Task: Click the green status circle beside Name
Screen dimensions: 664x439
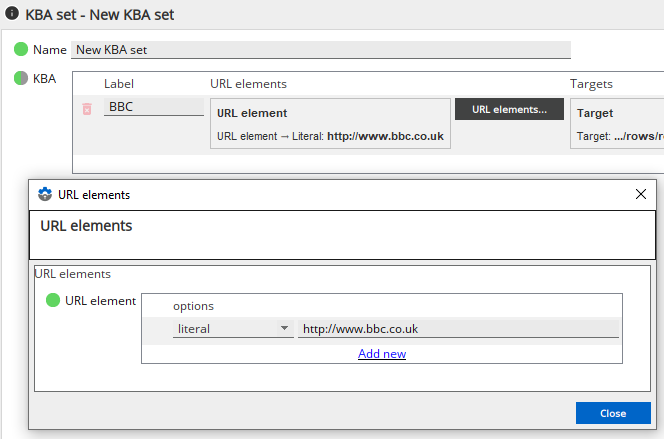Action: point(21,49)
